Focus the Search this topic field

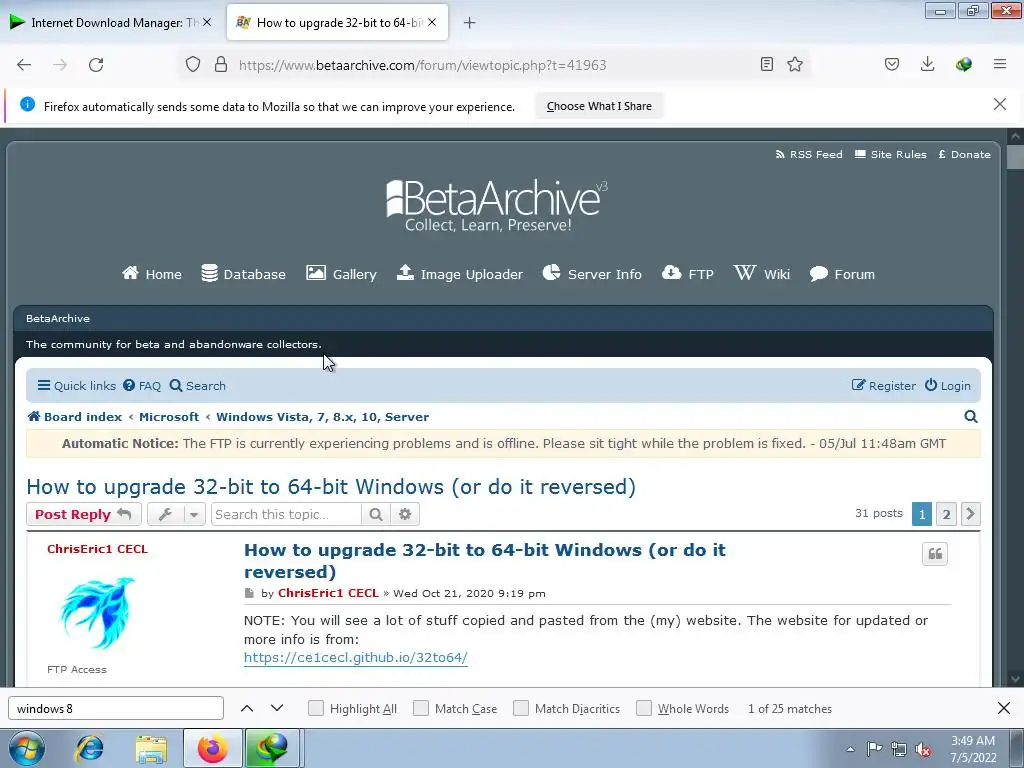[286, 515]
